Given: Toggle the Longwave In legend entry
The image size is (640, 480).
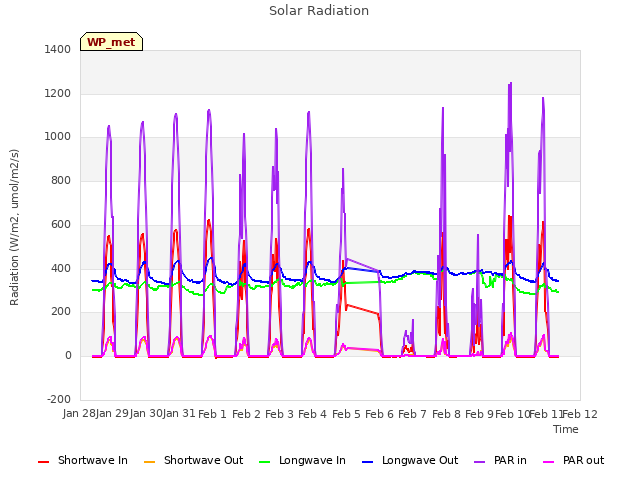Looking at the screenshot, I should pyautogui.click(x=302, y=460).
